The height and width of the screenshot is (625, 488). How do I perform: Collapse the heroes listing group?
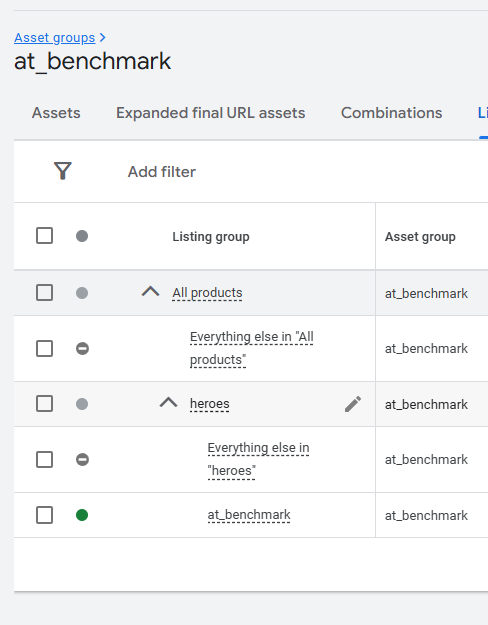(169, 403)
